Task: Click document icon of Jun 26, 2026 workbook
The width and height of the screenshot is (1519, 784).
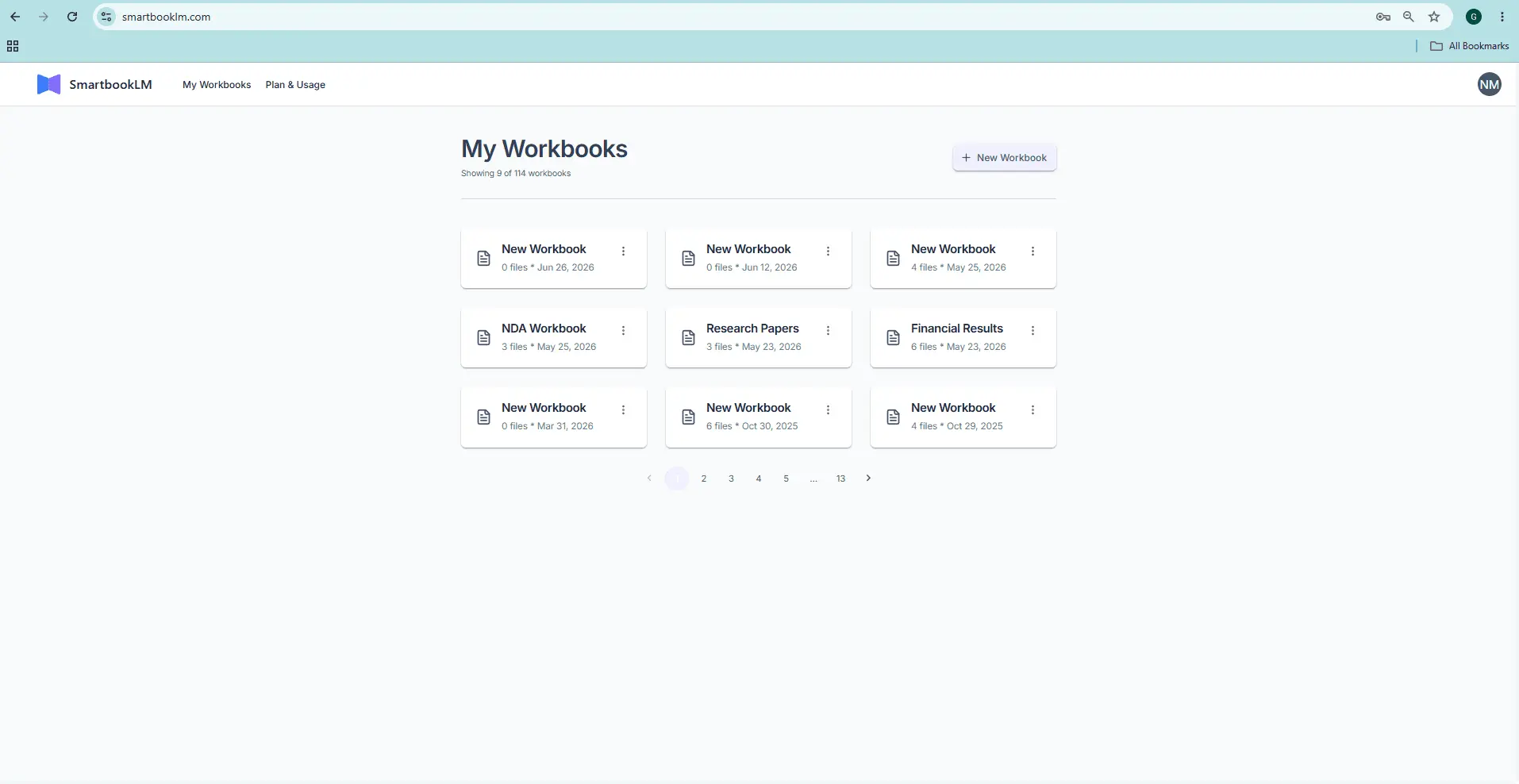Action: coord(483,258)
